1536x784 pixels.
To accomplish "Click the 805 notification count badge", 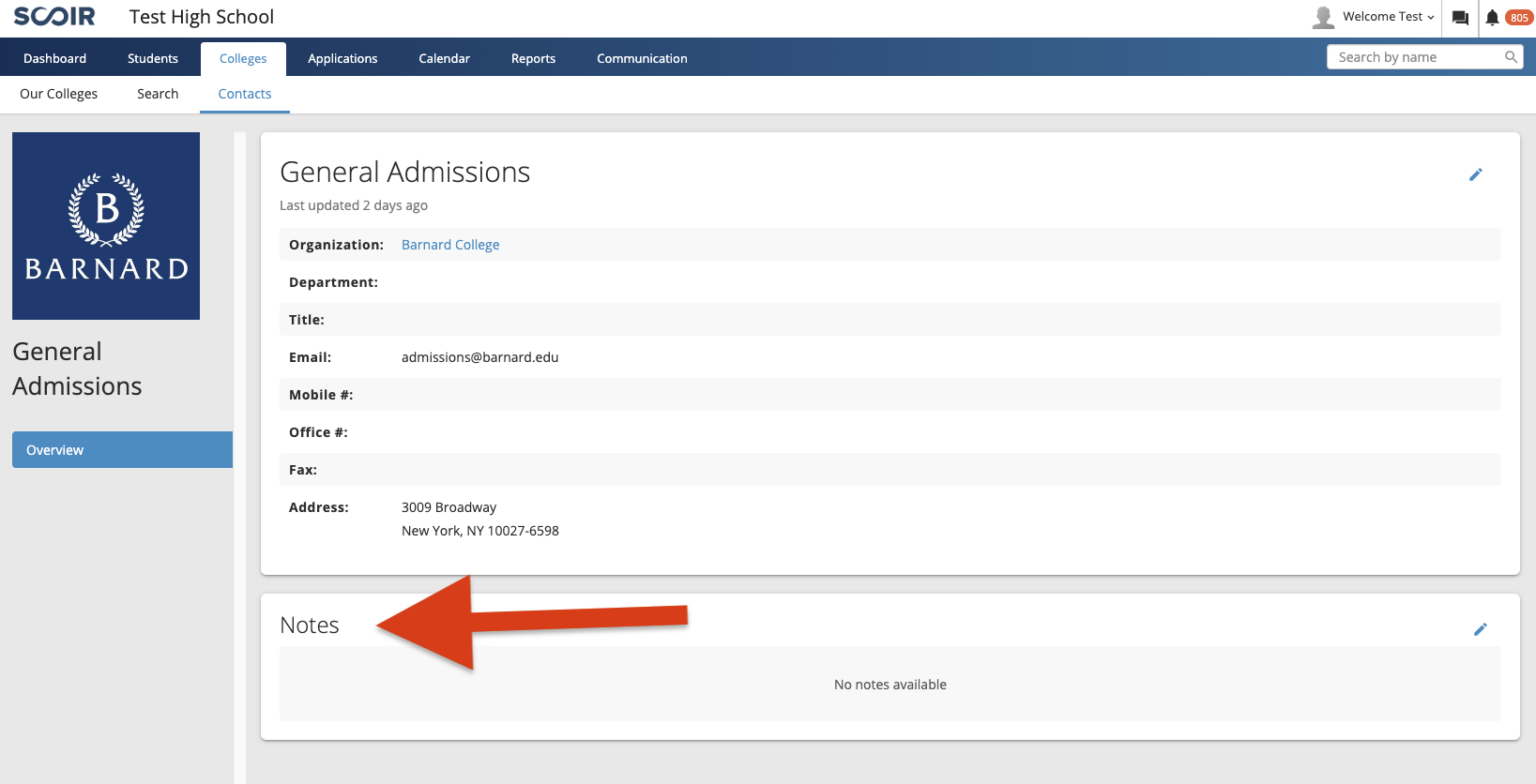I will coord(1519,18).
